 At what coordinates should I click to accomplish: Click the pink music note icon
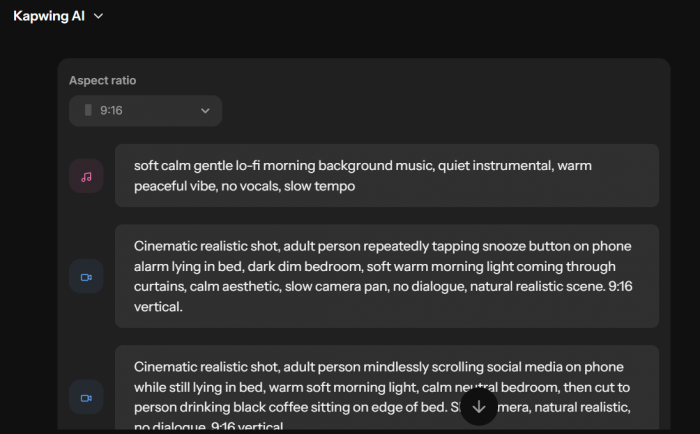[86, 176]
